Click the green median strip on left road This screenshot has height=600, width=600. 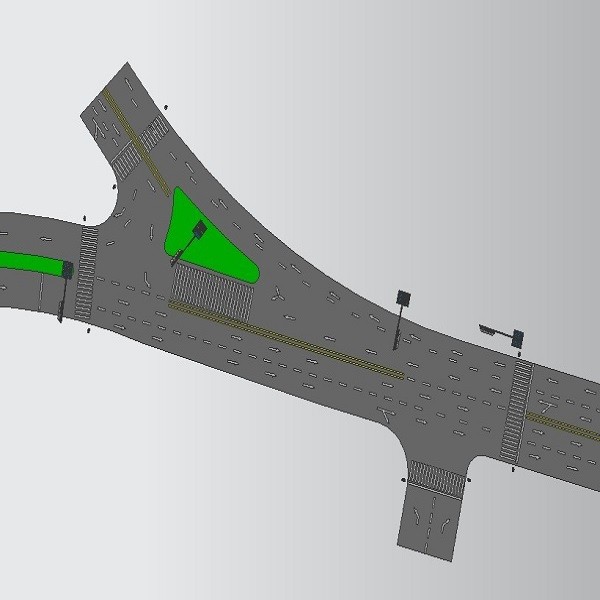(28, 262)
